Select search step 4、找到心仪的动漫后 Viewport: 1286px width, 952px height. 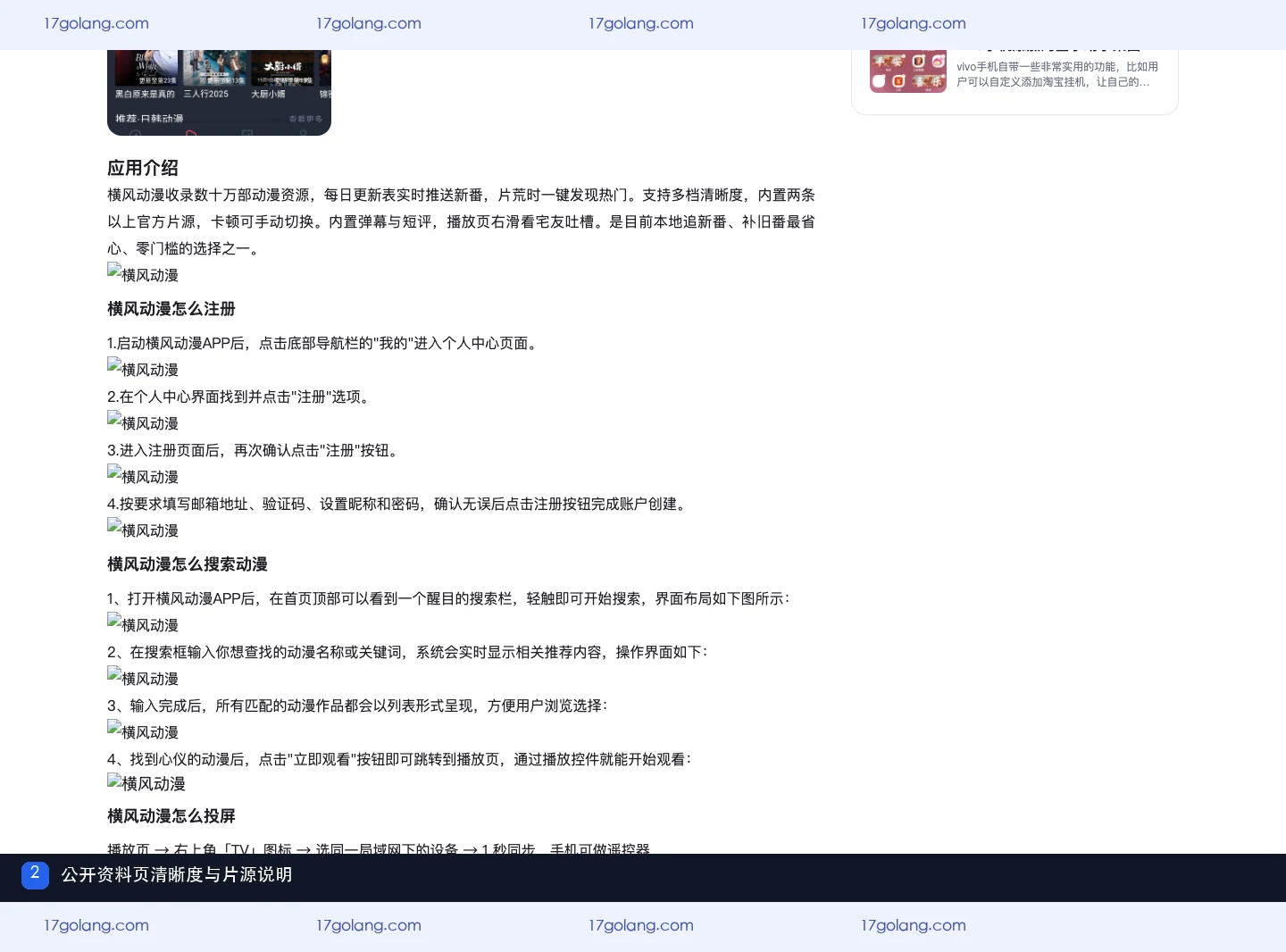(399, 759)
